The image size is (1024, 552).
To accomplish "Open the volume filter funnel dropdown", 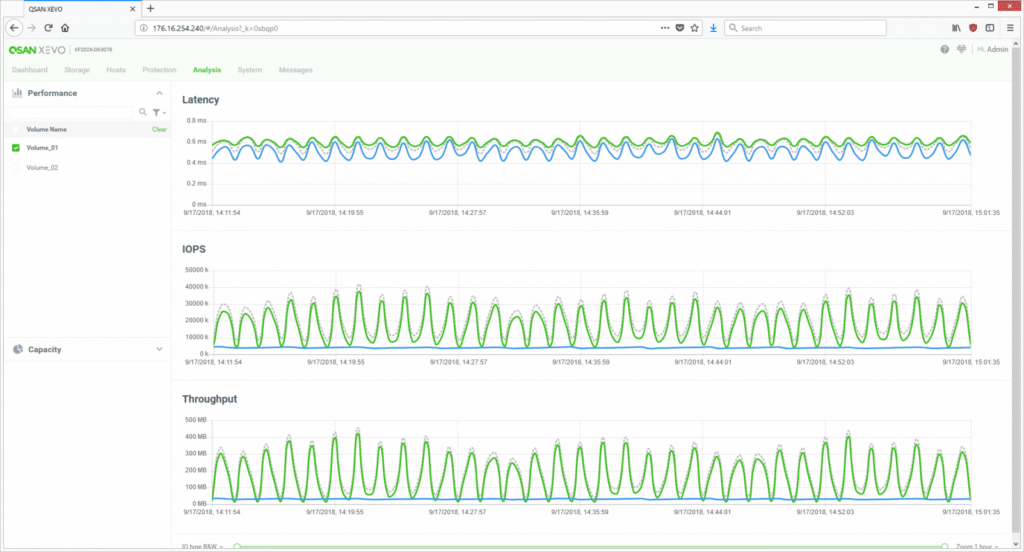I will [159, 112].
